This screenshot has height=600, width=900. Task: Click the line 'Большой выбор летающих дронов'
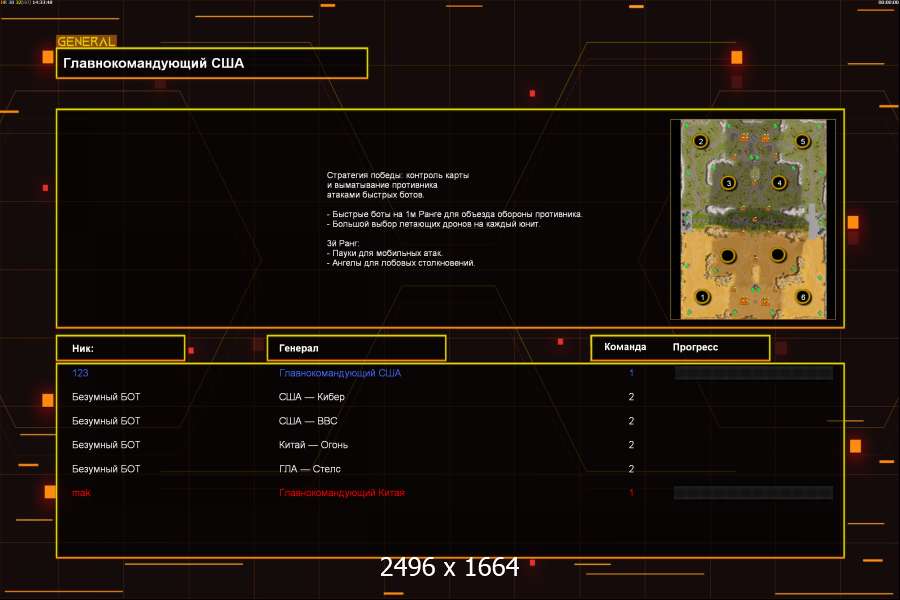coord(433,224)
